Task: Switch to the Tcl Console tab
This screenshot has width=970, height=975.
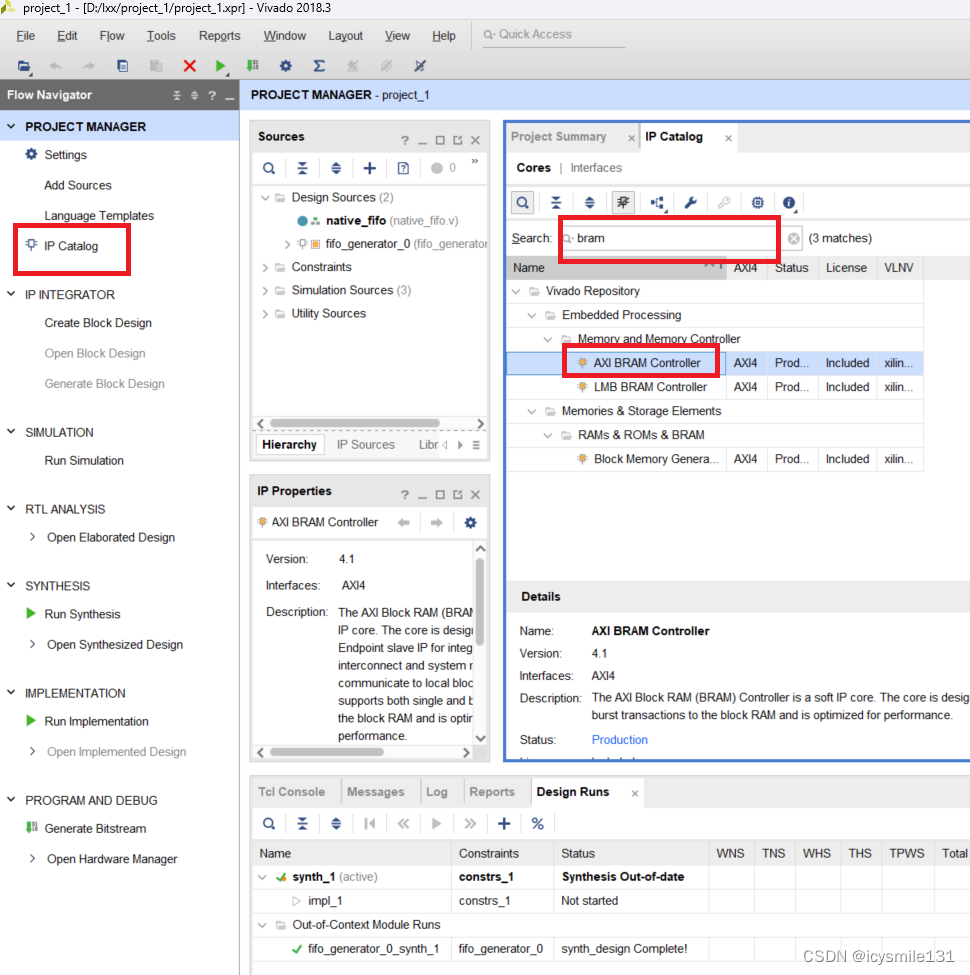Action: click(291, 792)
